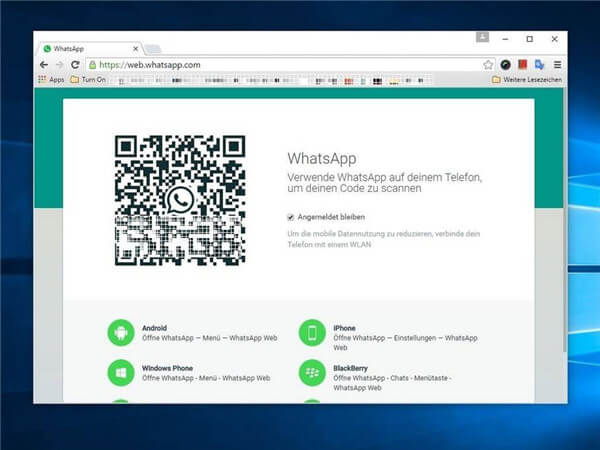Click the 'Um die mobile Datennutzung' hint text
This screenshot has height=450, width=600.
click(x=383, y=239)
